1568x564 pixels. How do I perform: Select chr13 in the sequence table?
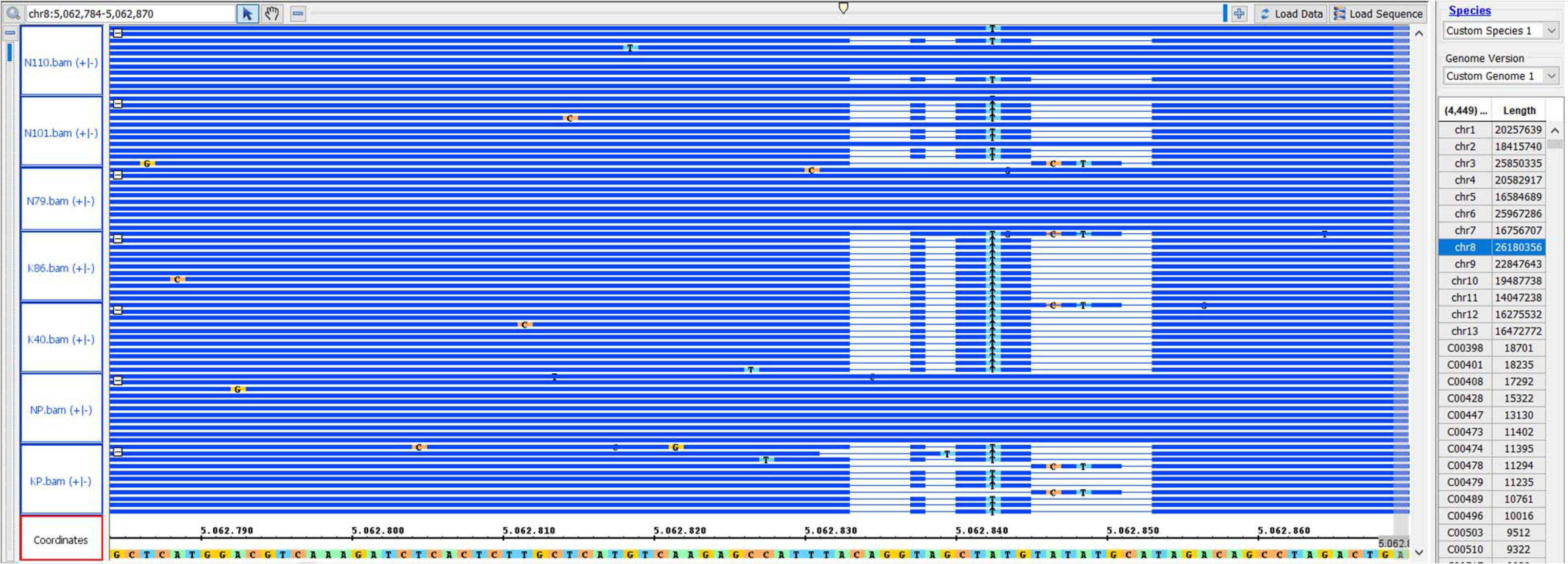click(1465, 331)
